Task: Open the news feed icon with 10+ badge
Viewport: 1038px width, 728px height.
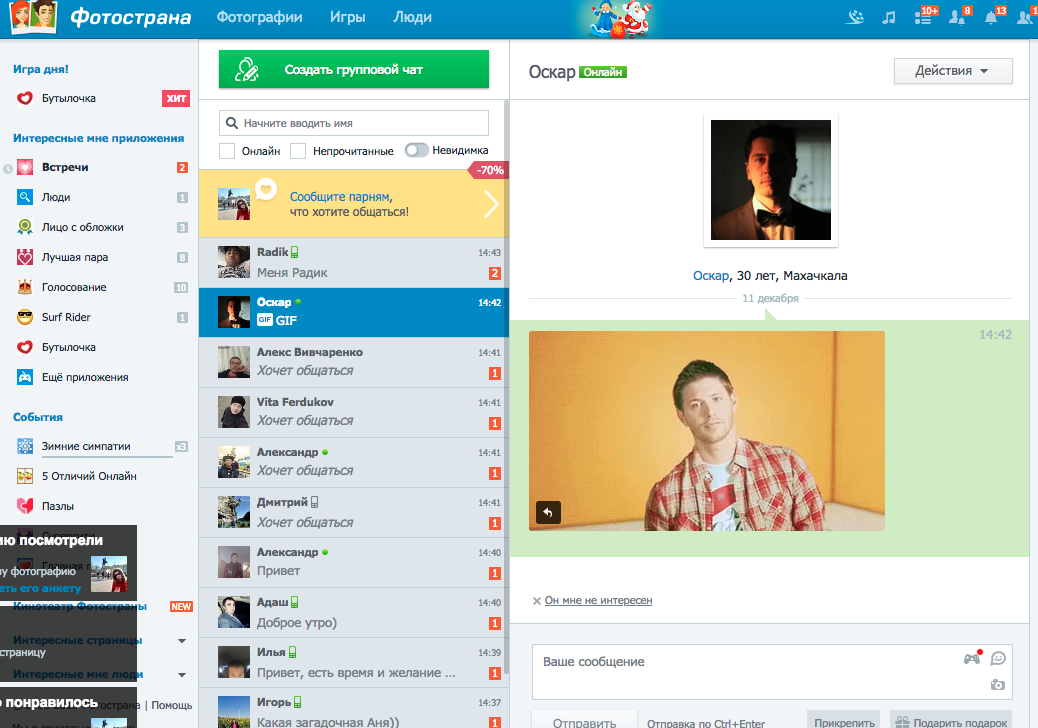Action: (925, 17)
